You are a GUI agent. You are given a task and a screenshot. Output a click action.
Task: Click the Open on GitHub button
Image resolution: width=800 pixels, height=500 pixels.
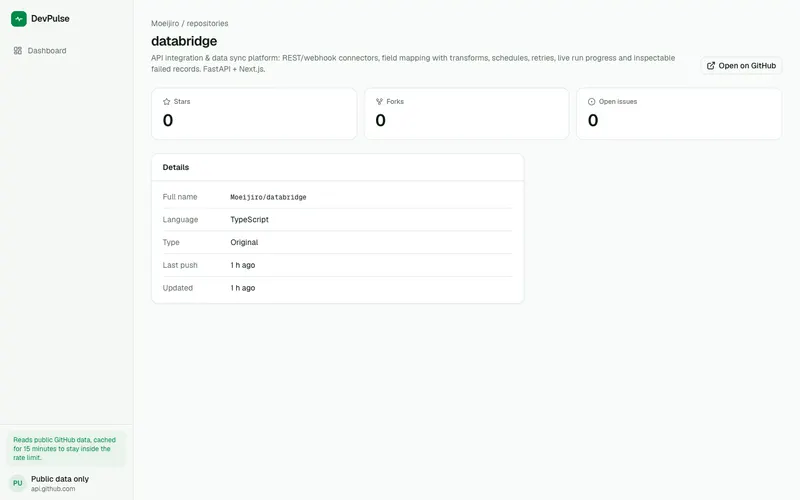click(741, 65)
